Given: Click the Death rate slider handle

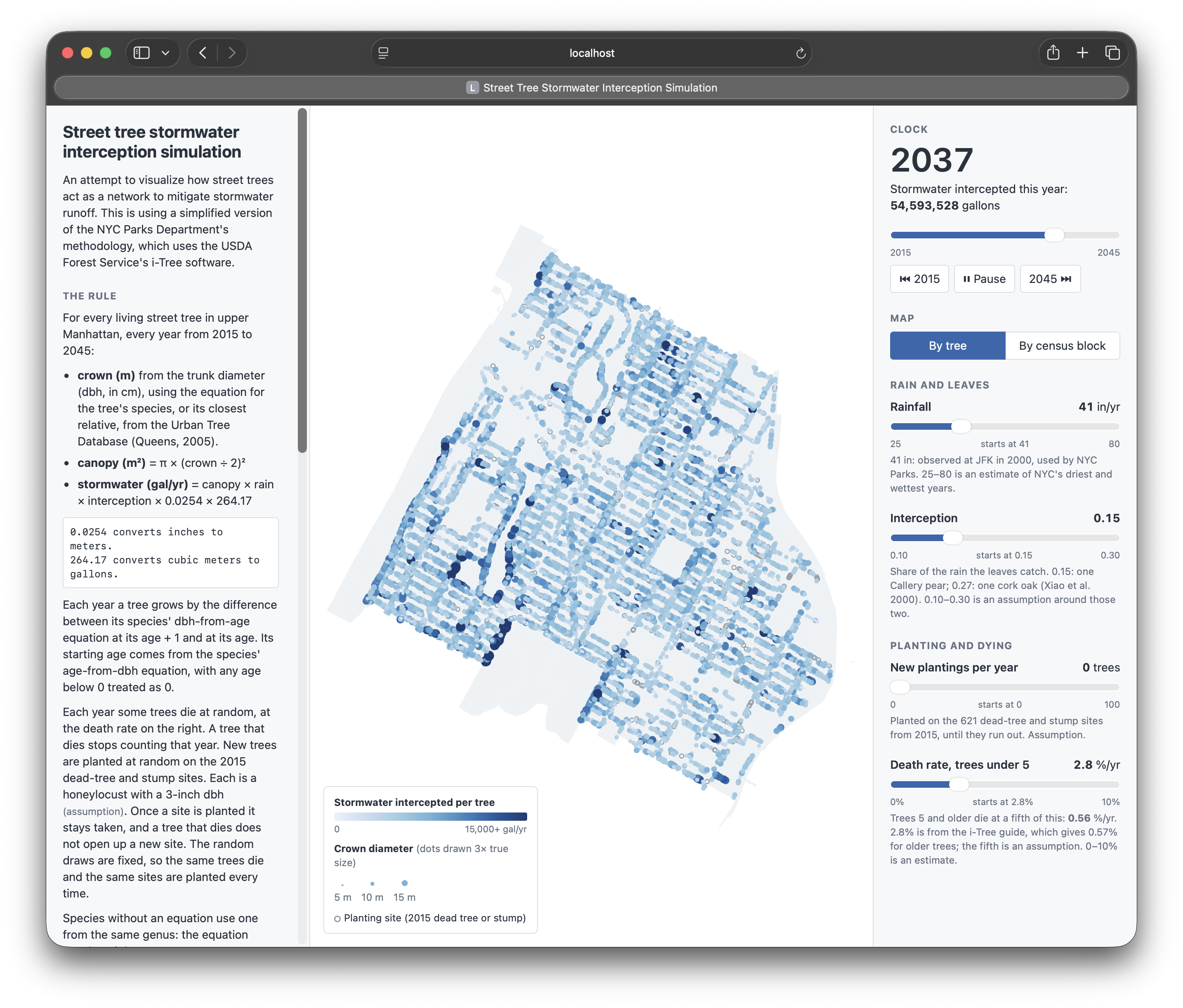Looking at the screenshot, I should click(959, 784).
